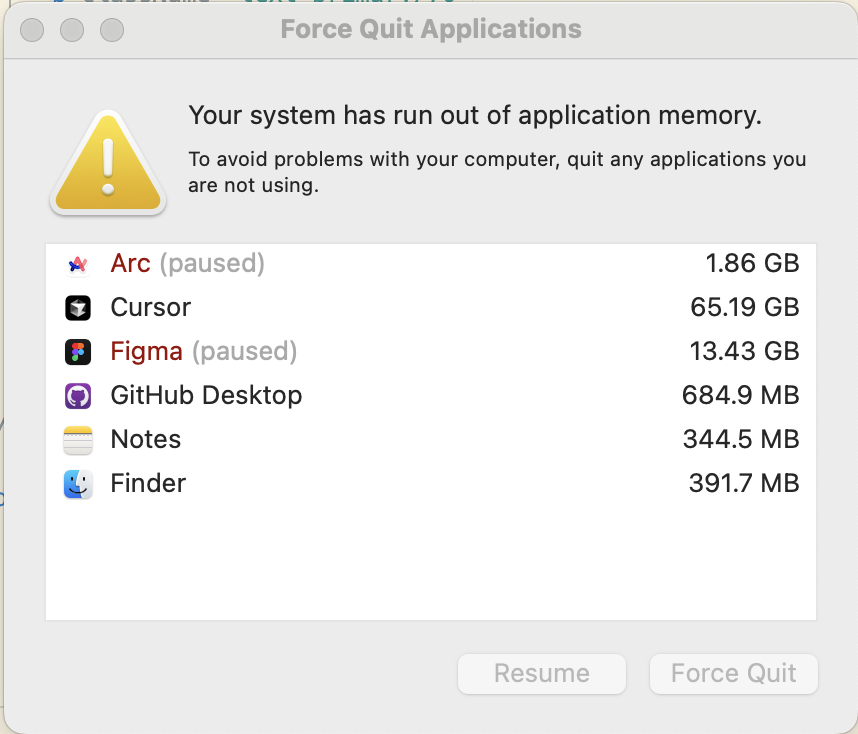The height and width of the screenshot is (734, 858).
Task: Click the Figma app icon
Action: (78, 352)
